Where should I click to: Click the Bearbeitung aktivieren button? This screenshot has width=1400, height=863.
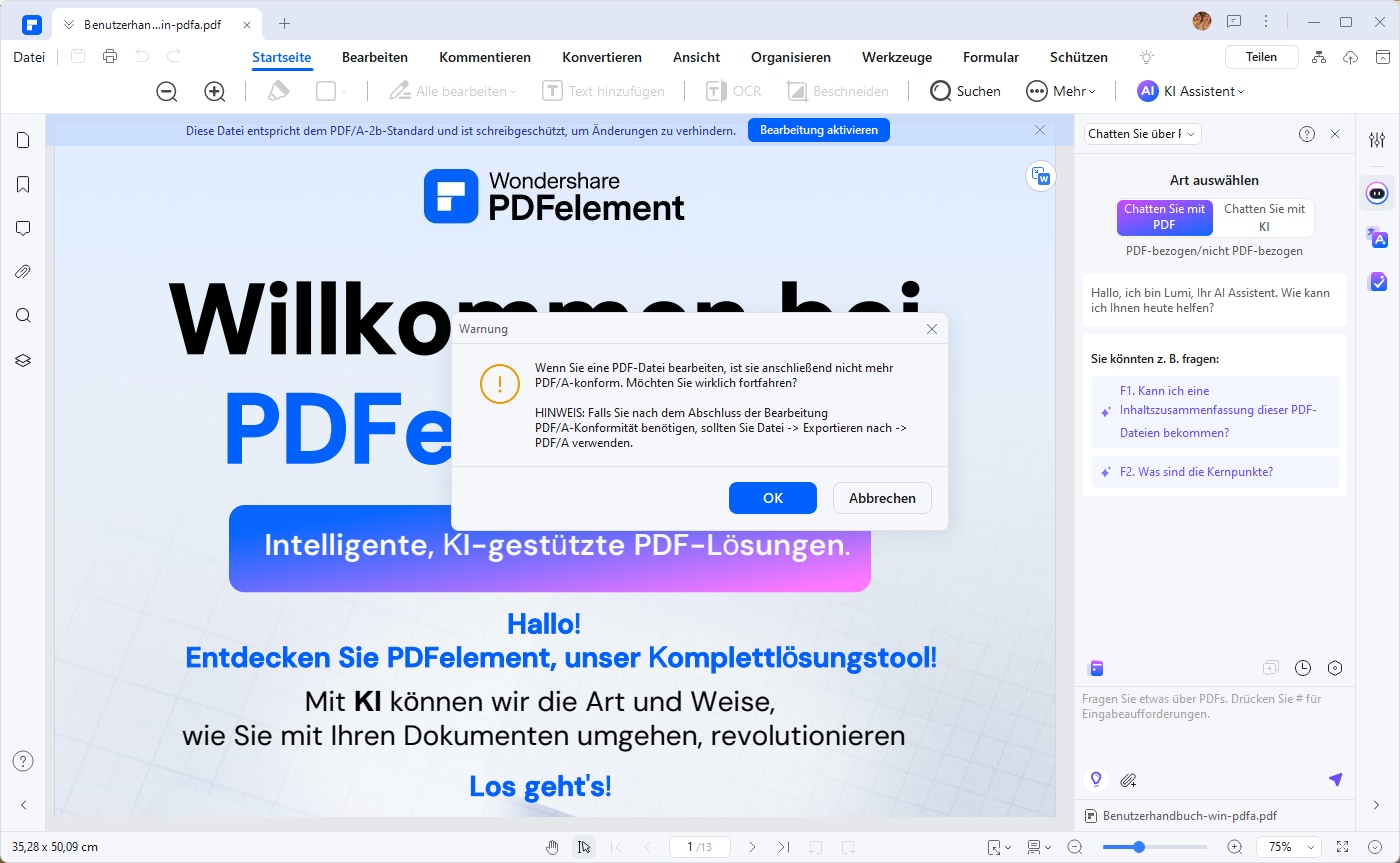click(x=818, y=130)
